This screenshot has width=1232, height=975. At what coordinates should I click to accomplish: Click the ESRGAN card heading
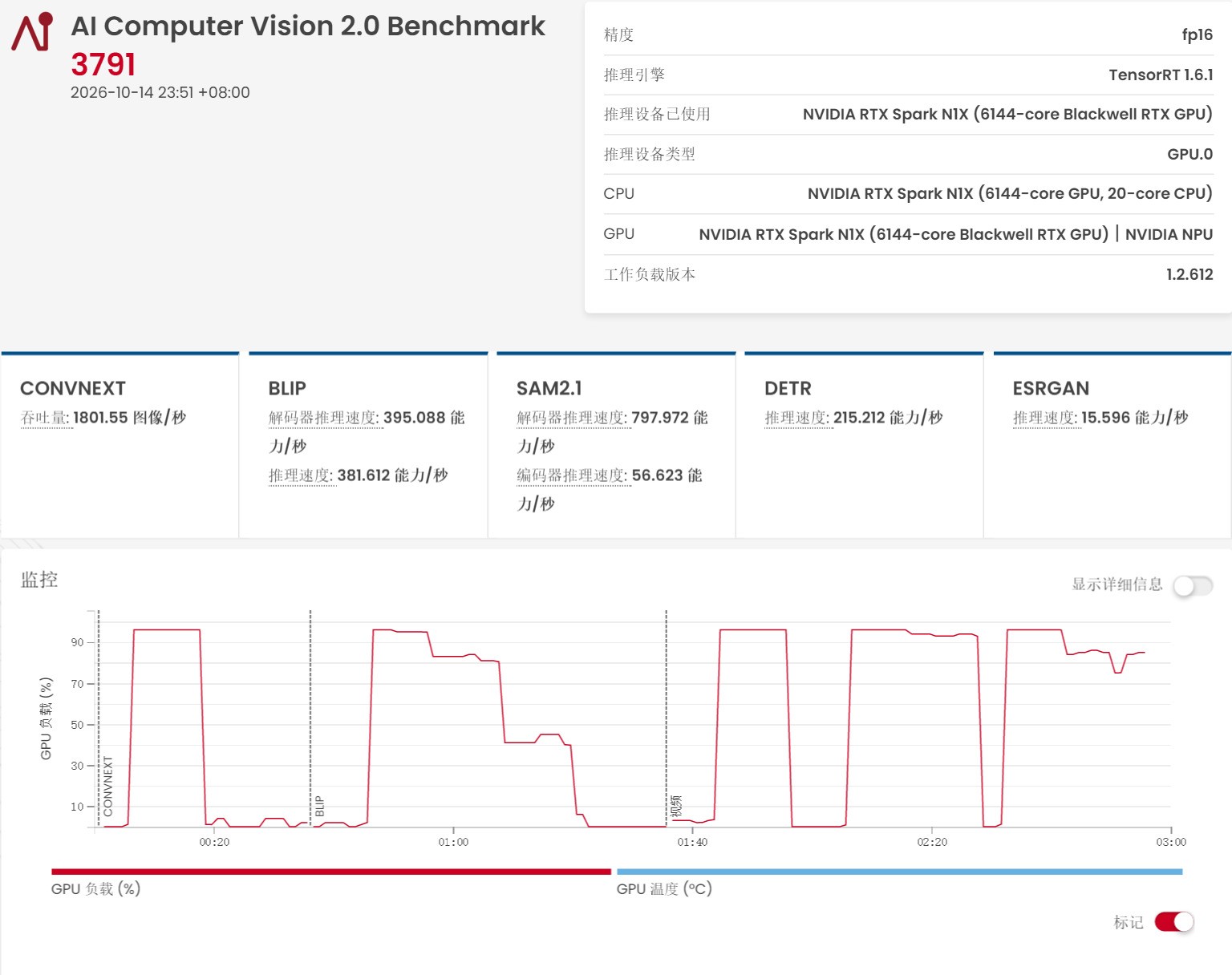[x=1051, y=388]
